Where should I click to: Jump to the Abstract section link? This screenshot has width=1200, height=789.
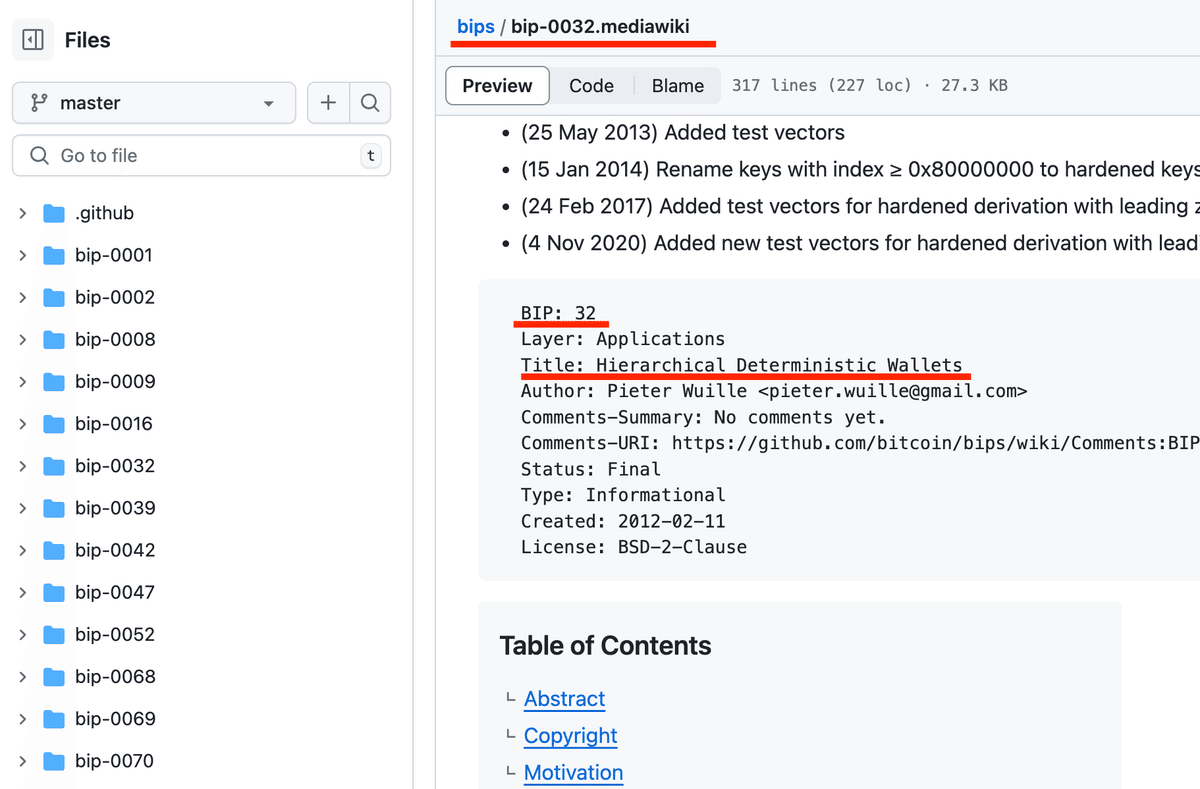coord(564,699)
